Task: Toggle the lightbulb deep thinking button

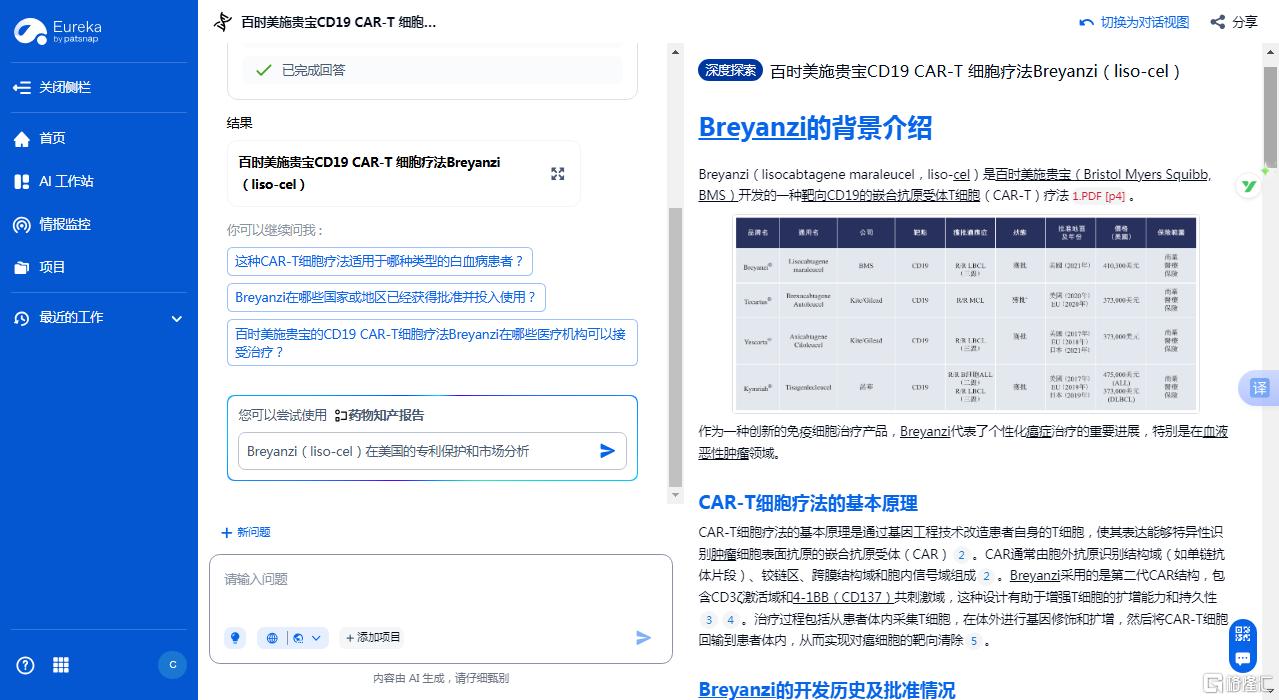Action: pyautogui.click(x=235, y=637)
